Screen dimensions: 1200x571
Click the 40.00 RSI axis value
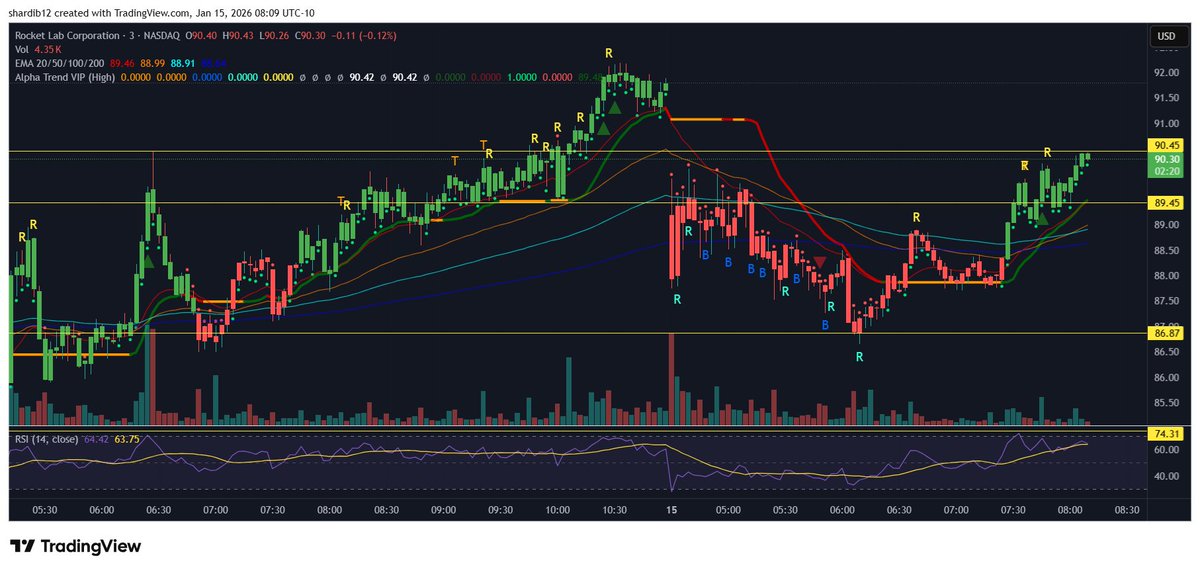pos(1165,477)
